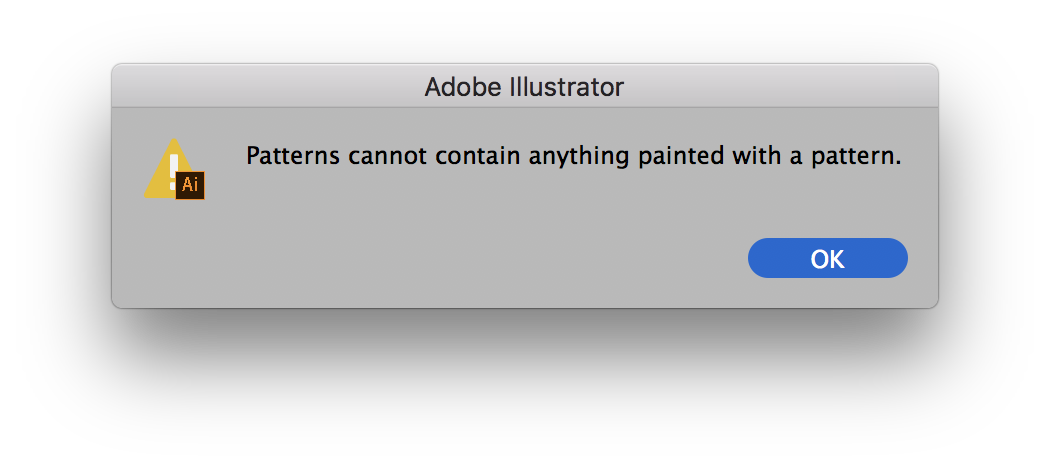Click the letter A in the Ai badge
1050x468 pixels.
pos(187,185)
